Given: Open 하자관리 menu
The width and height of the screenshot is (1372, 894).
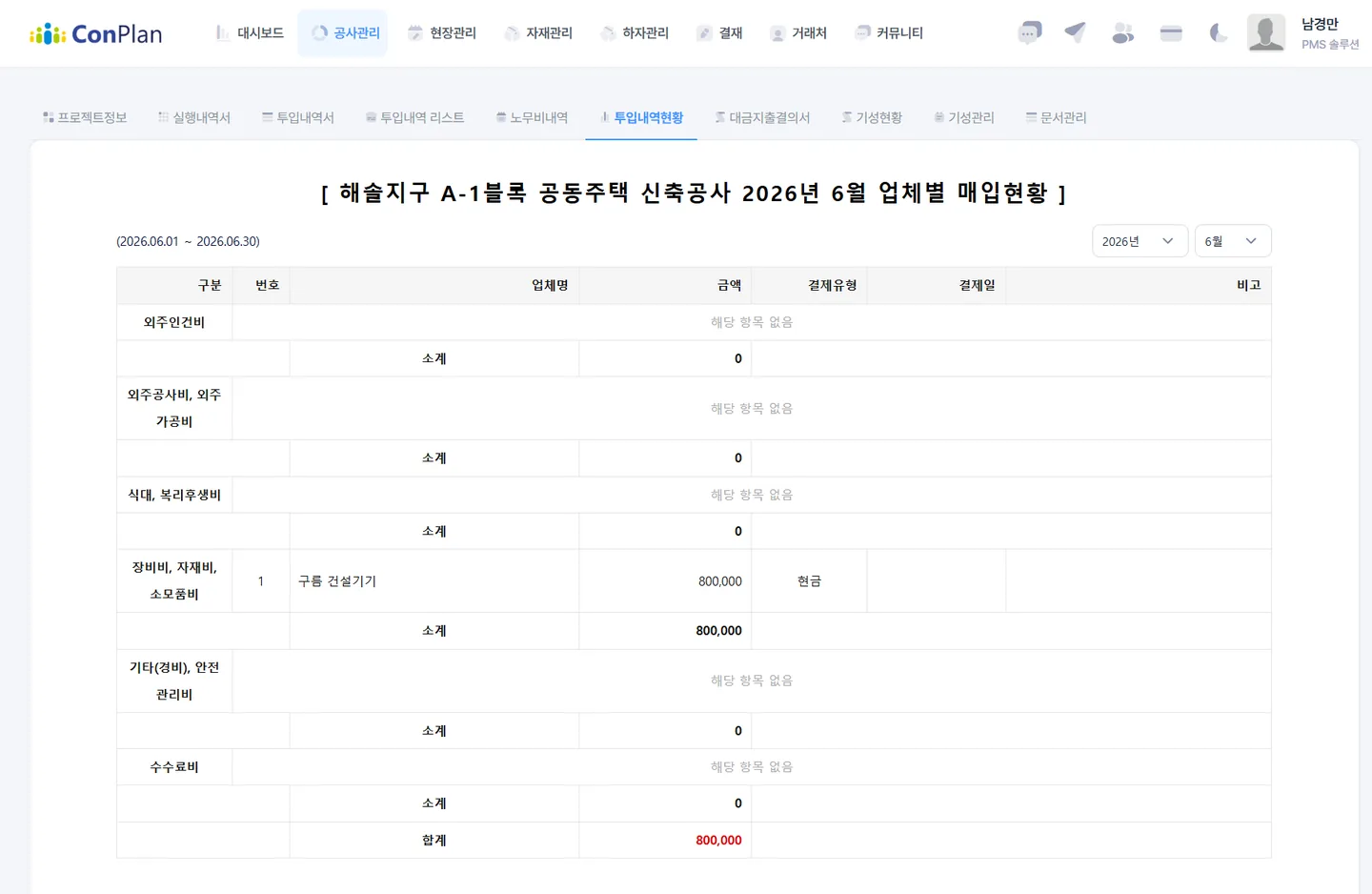Looking at the screenshot, I should coord(634,33).
